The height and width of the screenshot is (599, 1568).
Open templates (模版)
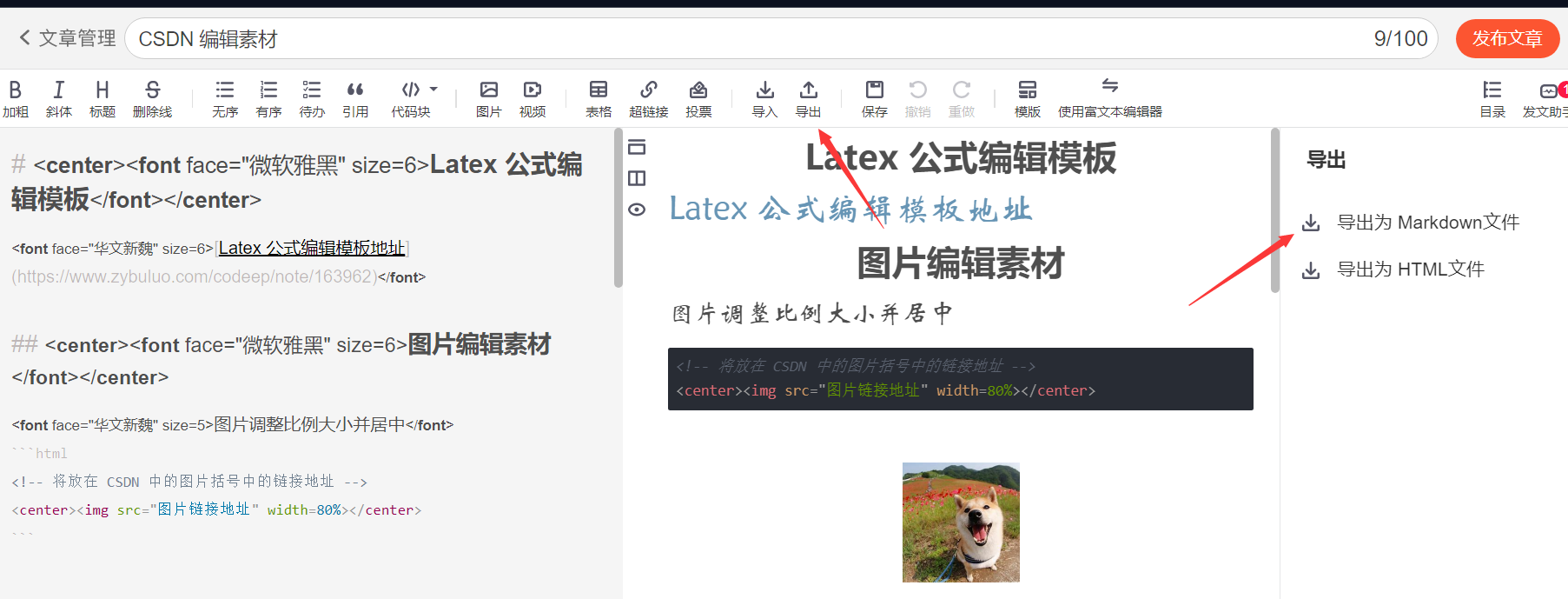[x=1028, y=98]
